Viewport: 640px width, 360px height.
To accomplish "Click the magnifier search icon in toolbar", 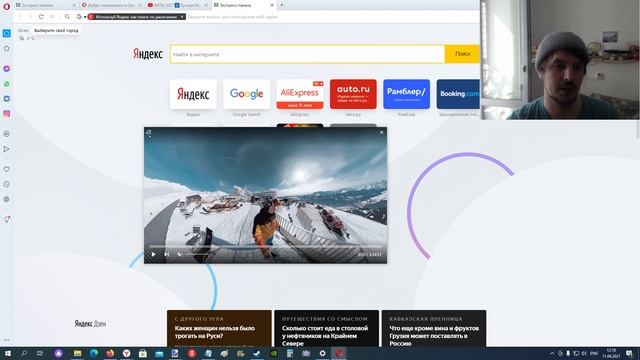I will (67, 17).
